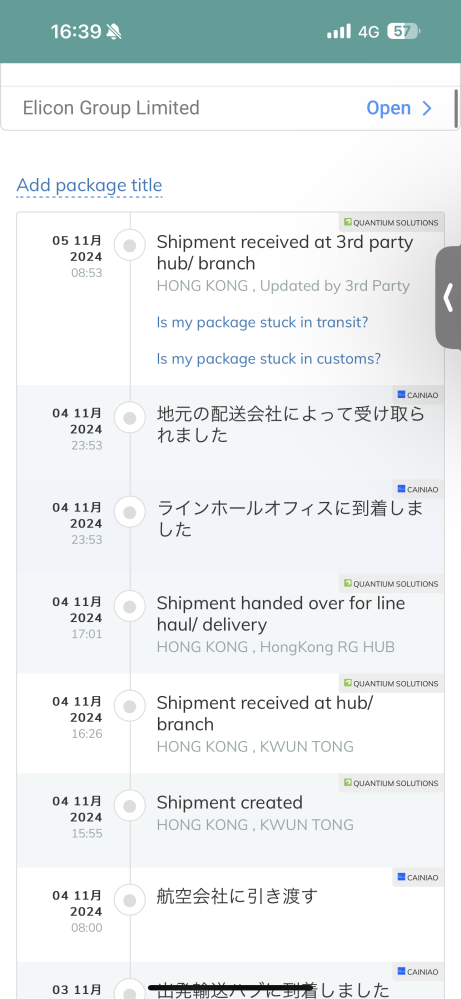Tap the Quantium Solutions badge on first event
The width and height of the screenshot is (461, 999).
pyautogui.click(x=391, y=223)
